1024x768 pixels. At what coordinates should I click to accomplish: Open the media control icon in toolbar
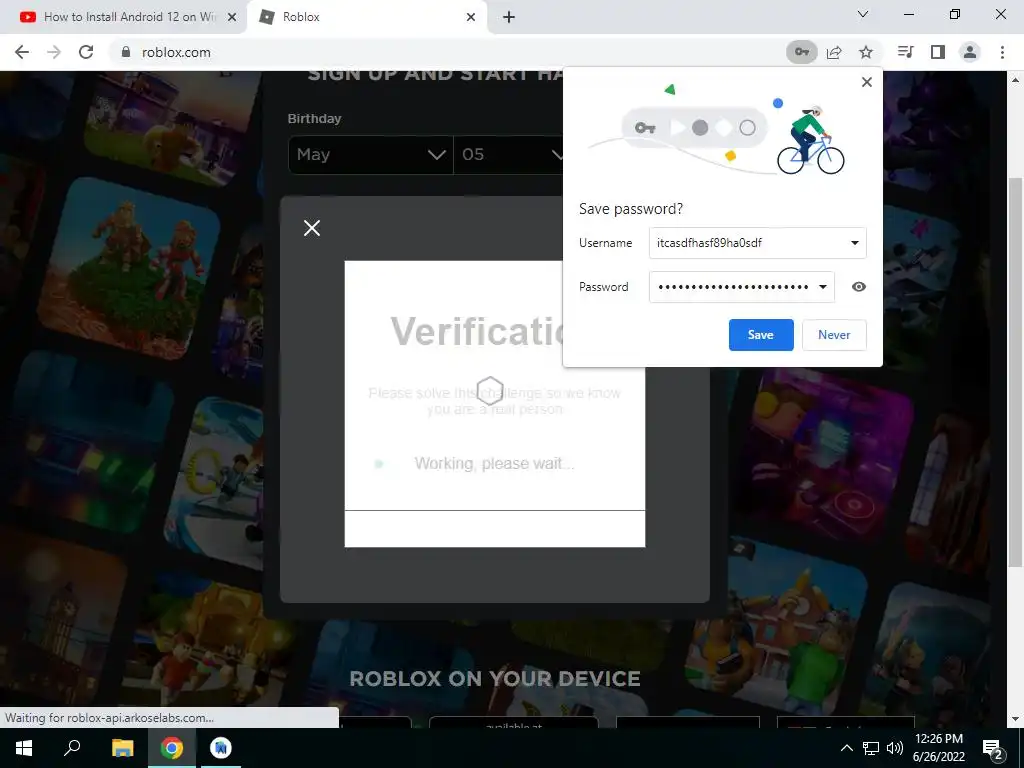tap(906, 52)
